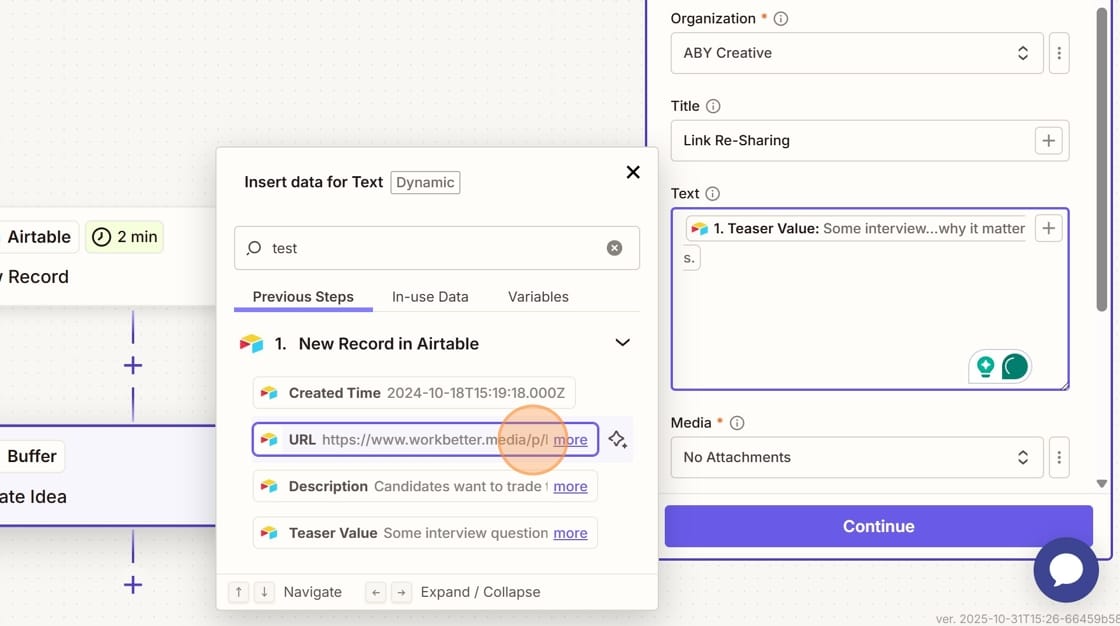Clear the search field using the circled X
The image size is (1120, 626).
[614, 248]
